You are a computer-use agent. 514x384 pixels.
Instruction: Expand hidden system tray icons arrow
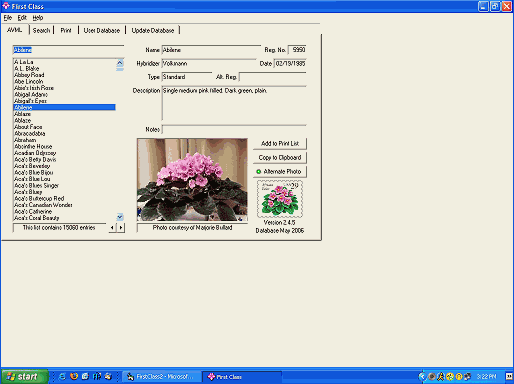tap(422, 377)
